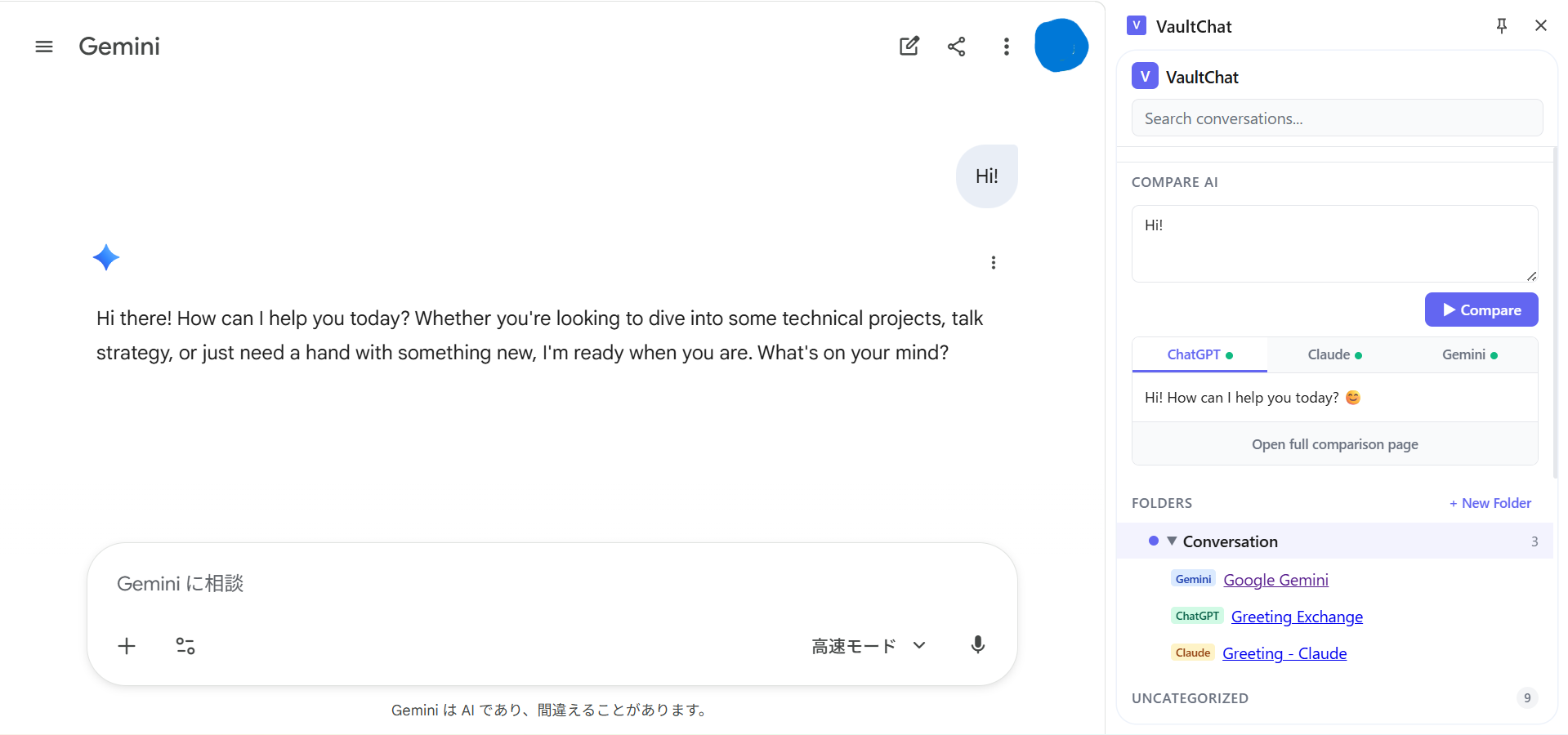Viewport: 1568px width, 735px height.
Task: Toggle the blue dot beside Conversation folder
Action: (x=1153, y=541)
